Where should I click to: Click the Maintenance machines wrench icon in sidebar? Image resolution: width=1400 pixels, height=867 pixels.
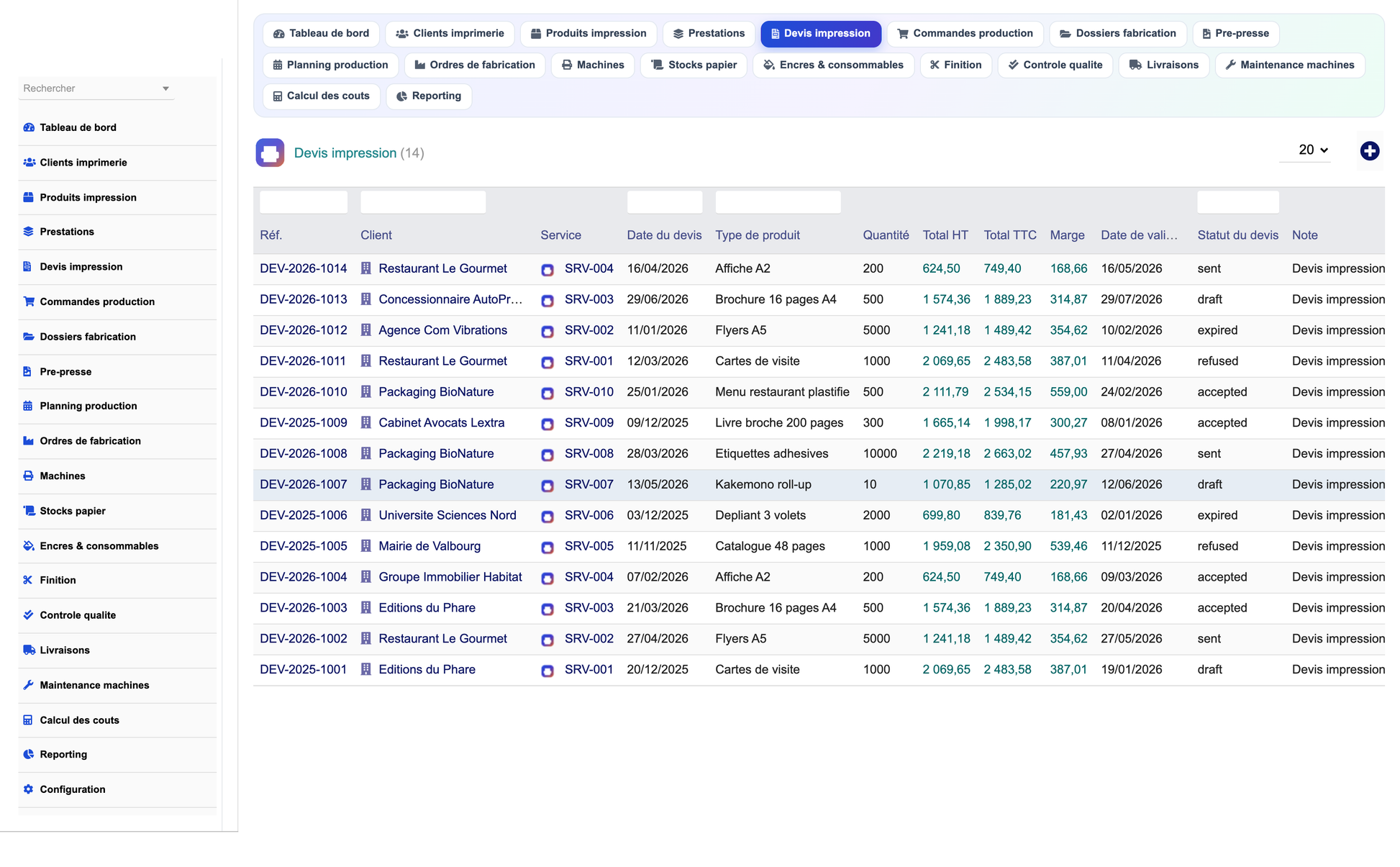click(29, 685)
